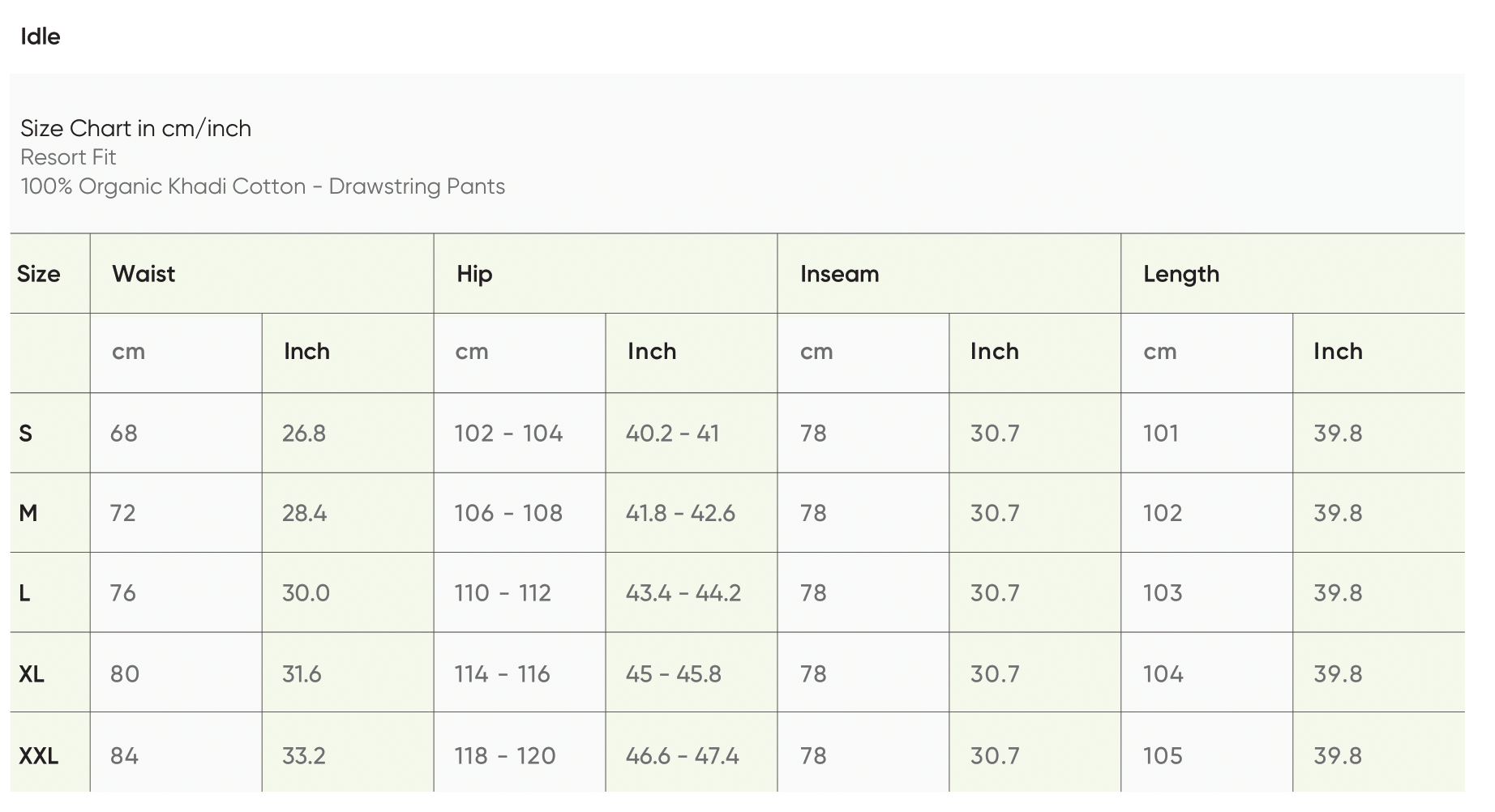
Task: Click the Resort Fit subtitle
Action: 68,157
